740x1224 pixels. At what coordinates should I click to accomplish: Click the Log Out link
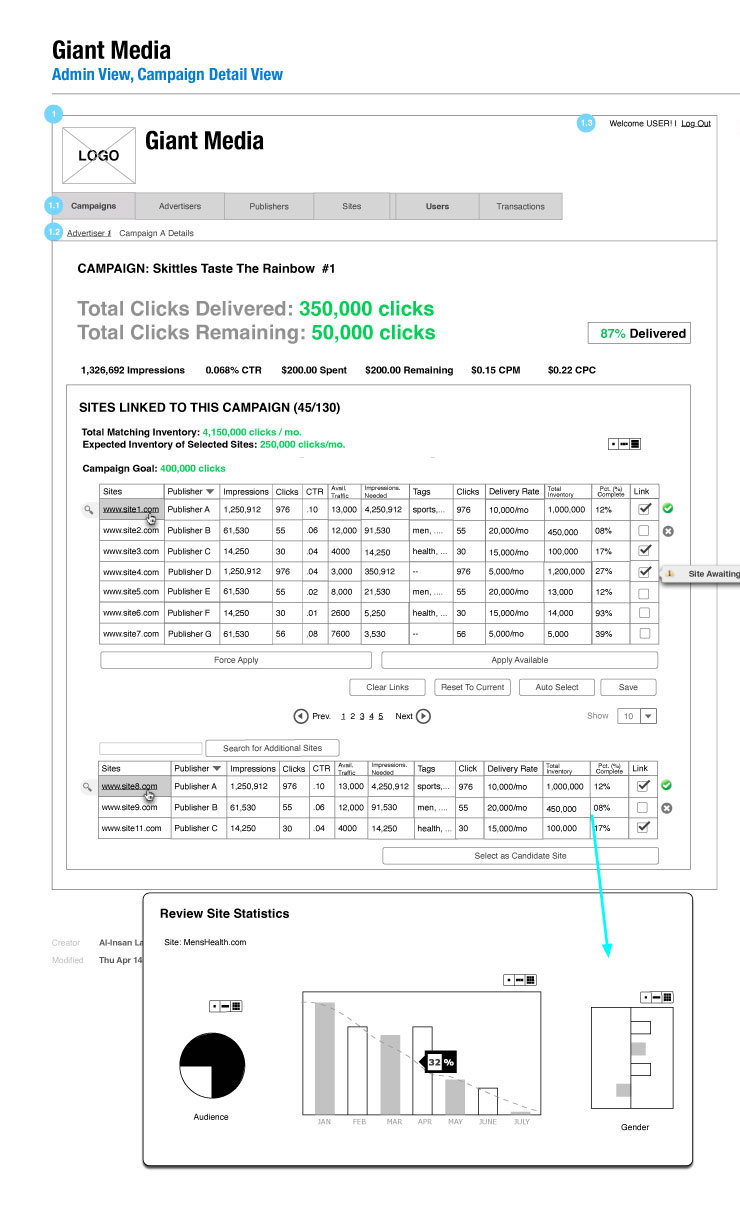coord(696,123)
